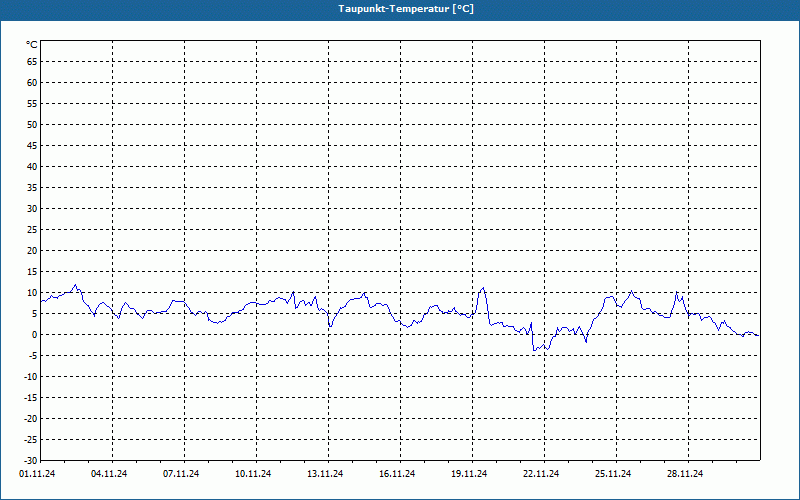Click the y-axis label '30'
800x500 pixels.
click(32, 209)
